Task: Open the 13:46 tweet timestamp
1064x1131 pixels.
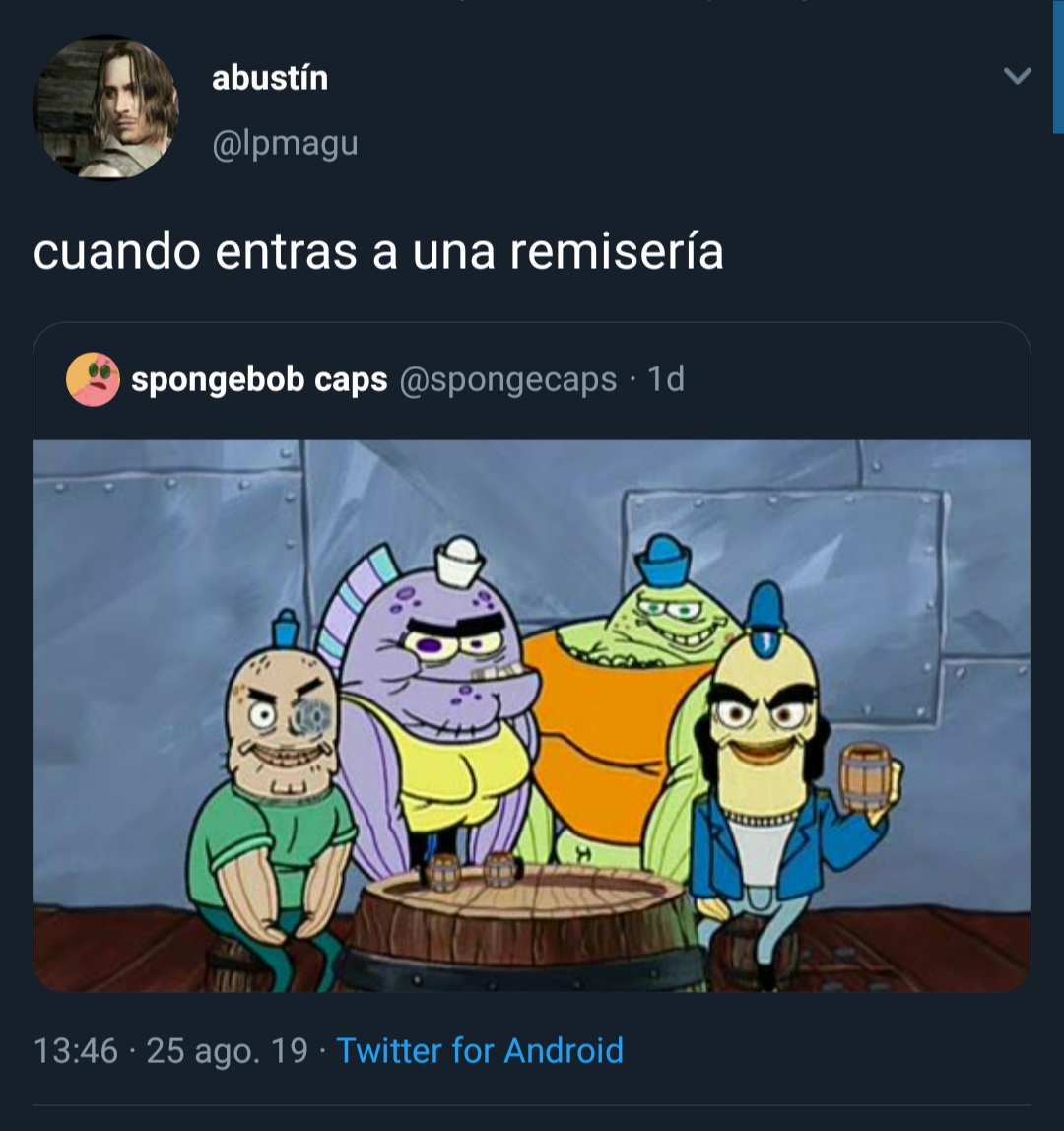Action: (76, 1050)
